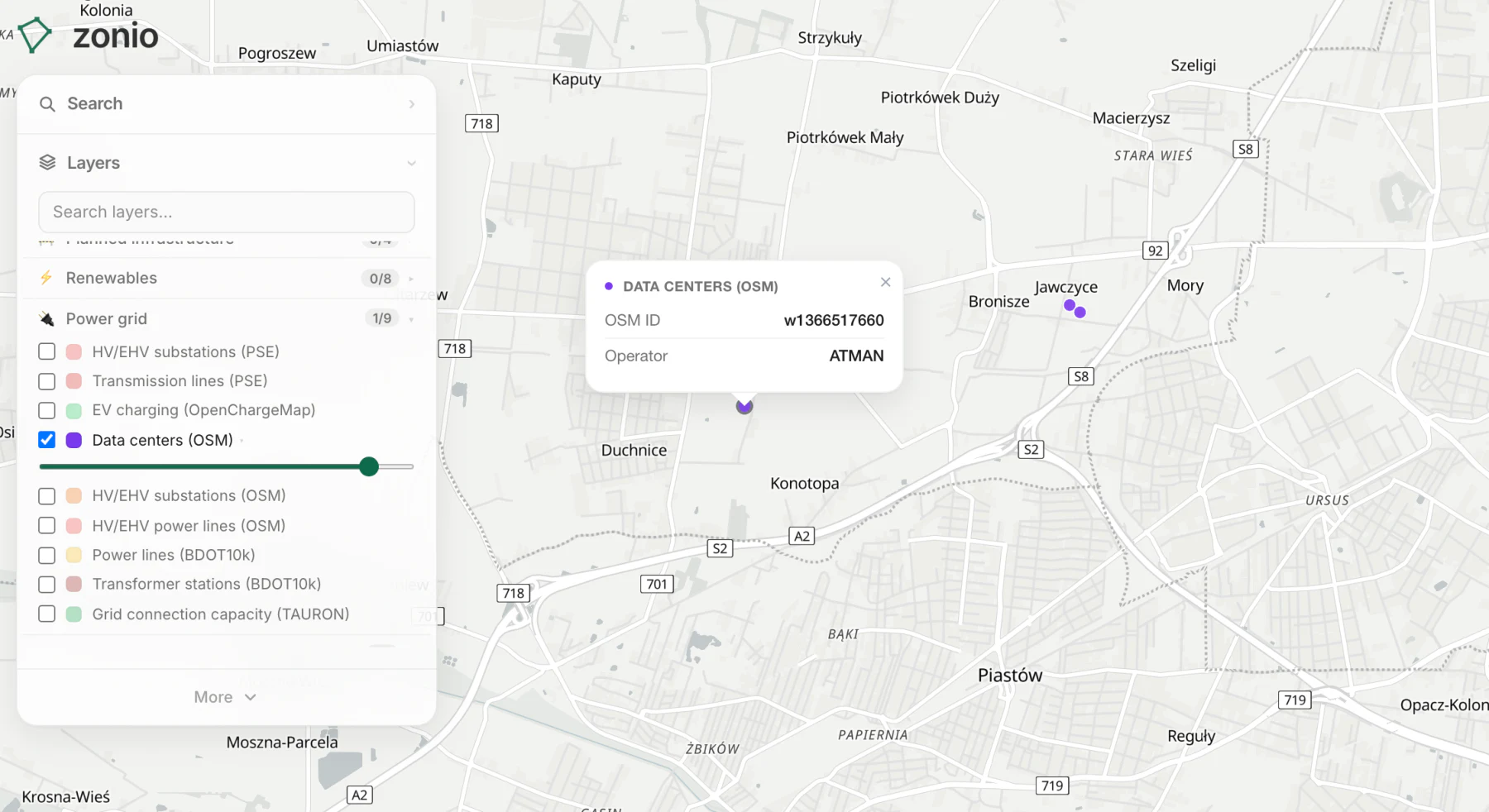Click the Power grid plug icon

tap(47, 319)
